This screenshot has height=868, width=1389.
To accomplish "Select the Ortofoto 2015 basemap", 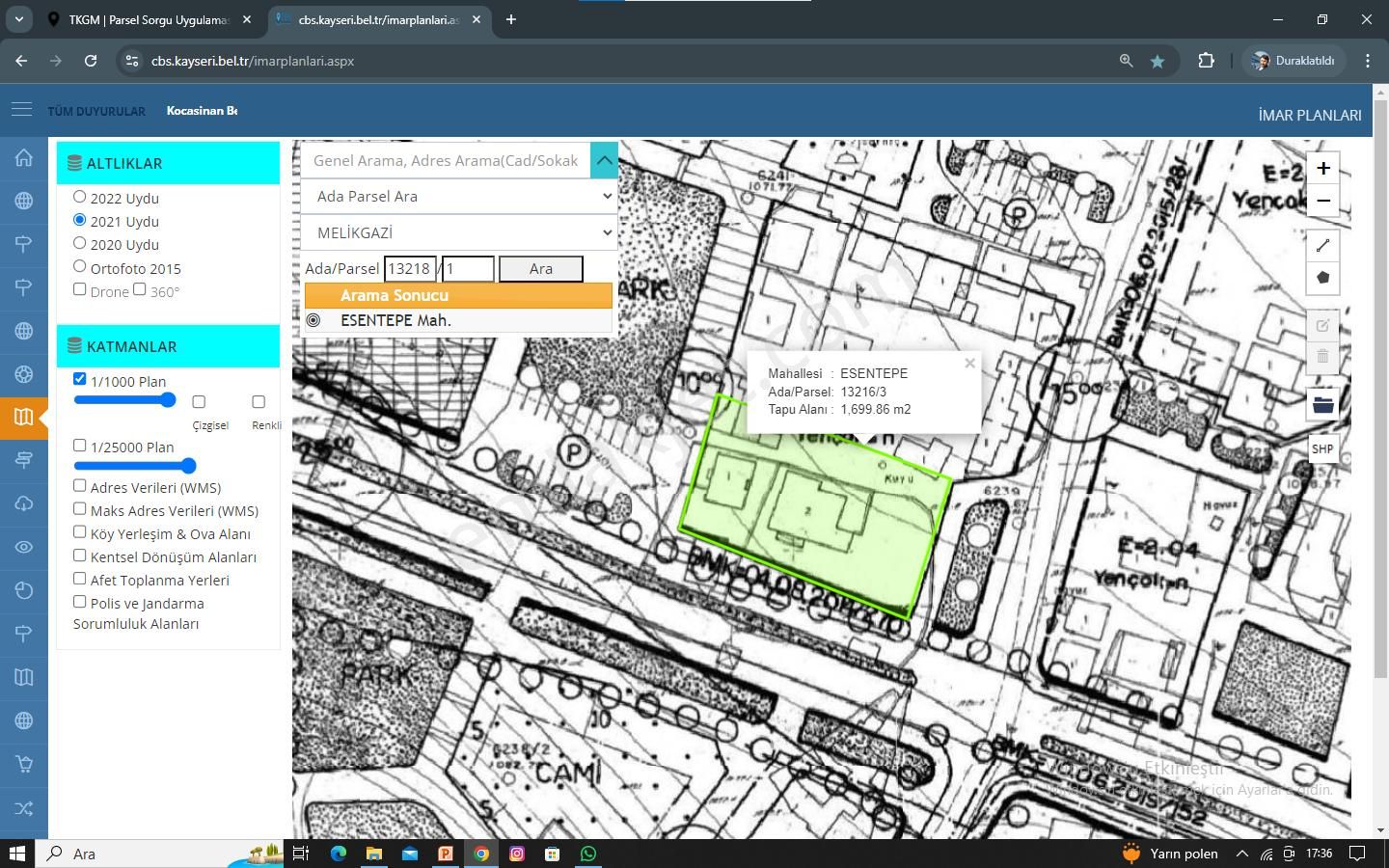I will tap(80, 267).
